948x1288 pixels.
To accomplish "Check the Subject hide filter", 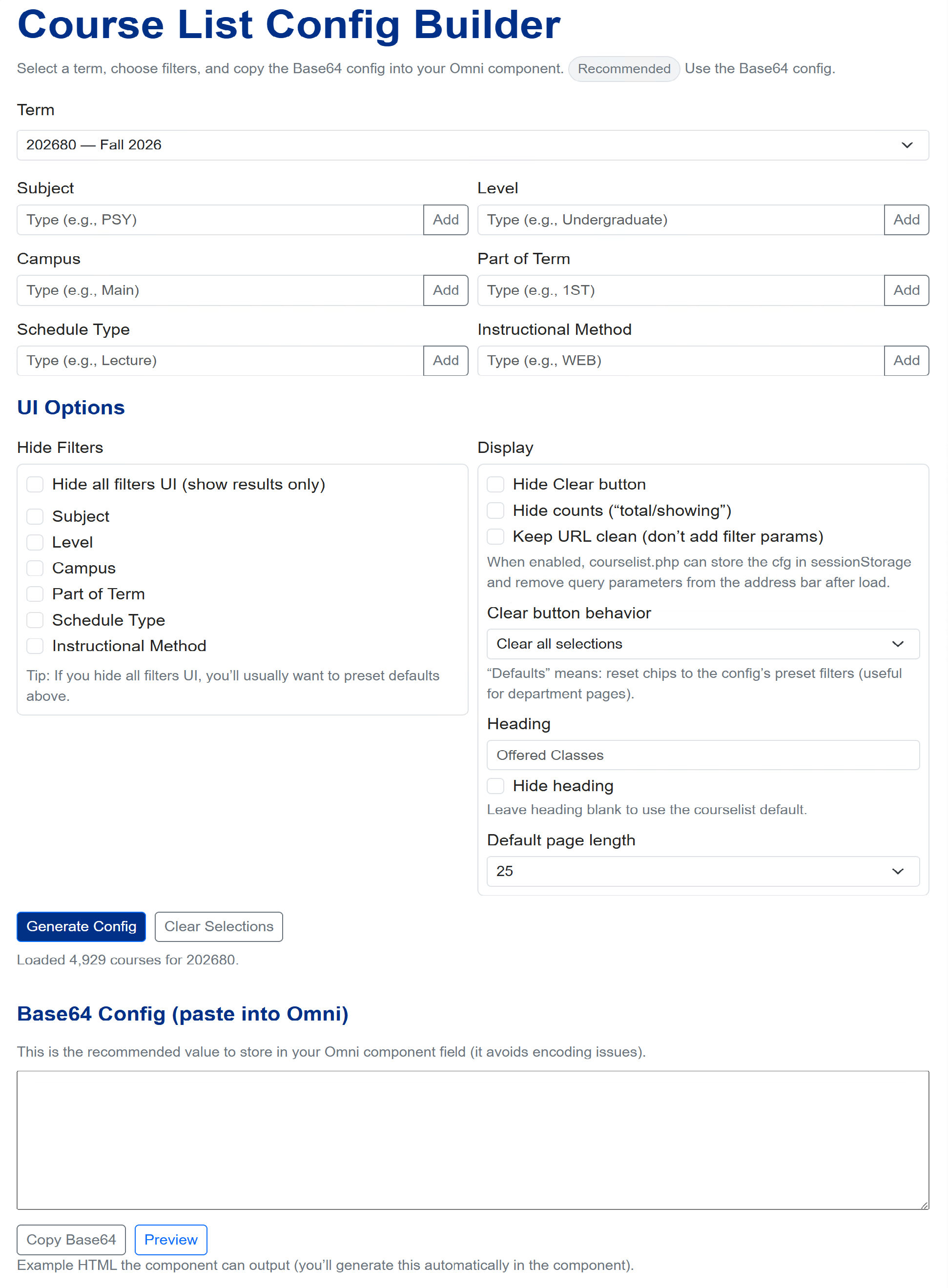I will point(35,516).
